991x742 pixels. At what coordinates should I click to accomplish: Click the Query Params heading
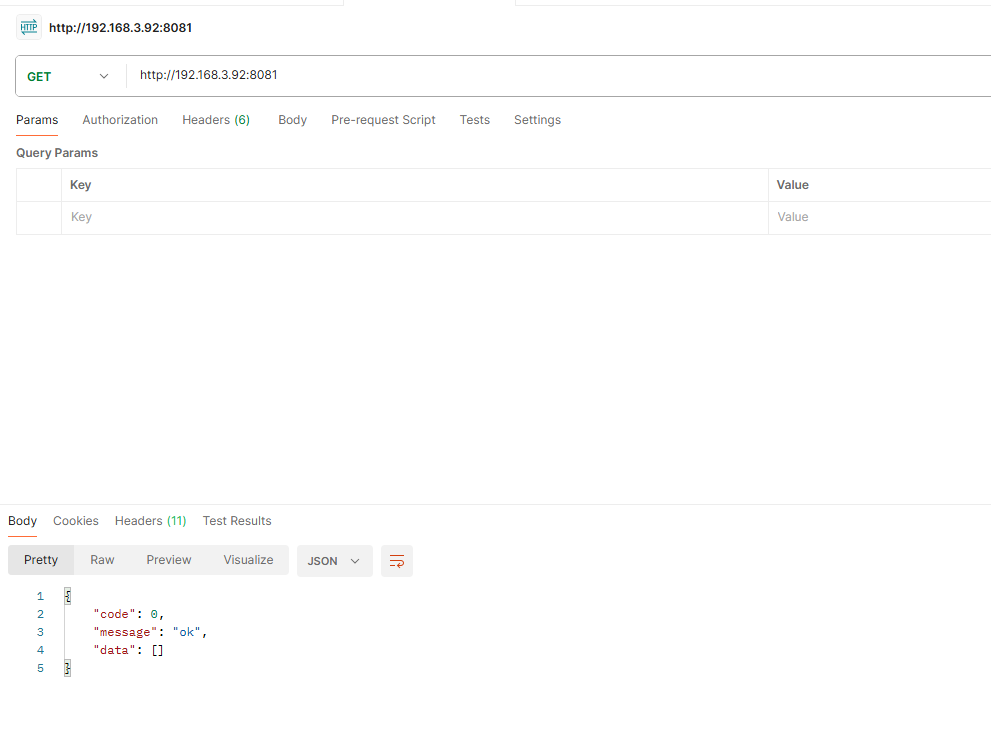coord(57,153)
